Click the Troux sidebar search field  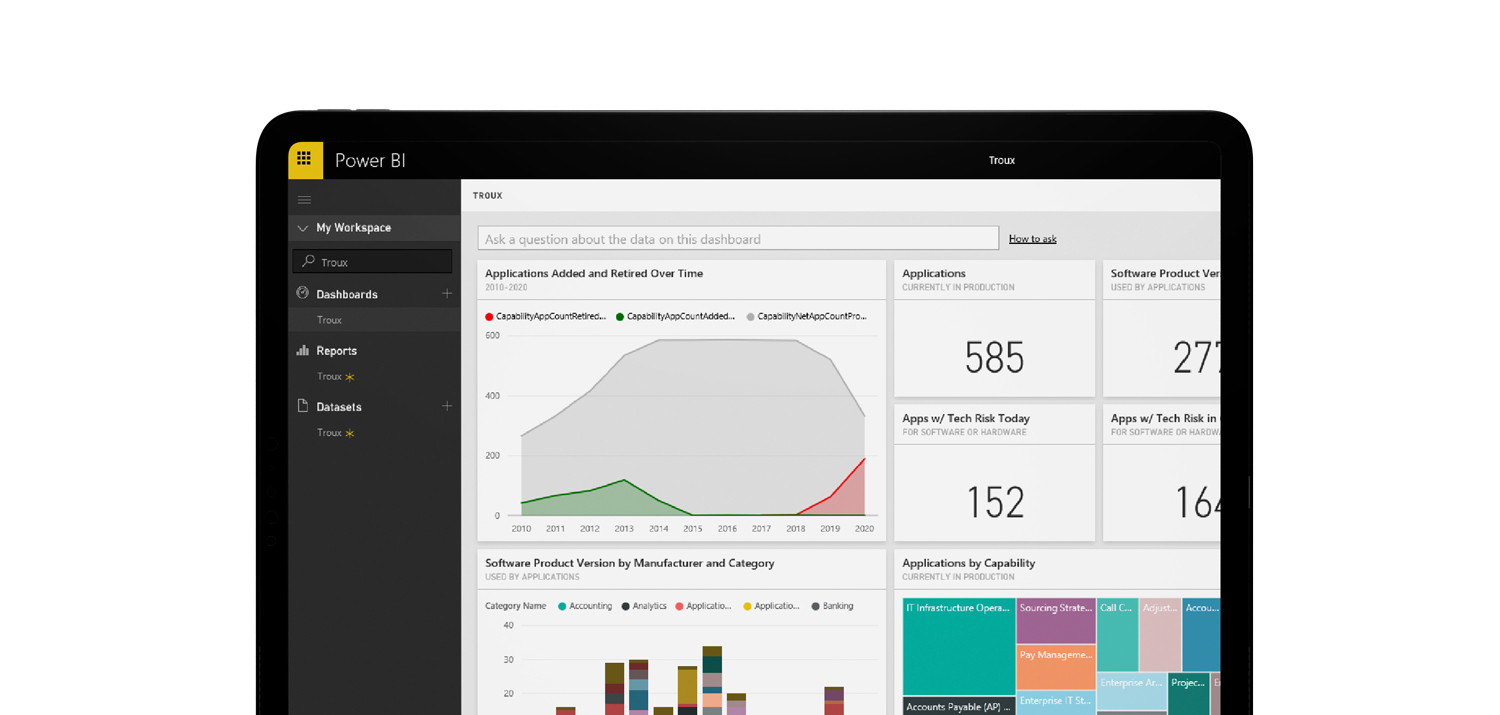tap(372, 261)
